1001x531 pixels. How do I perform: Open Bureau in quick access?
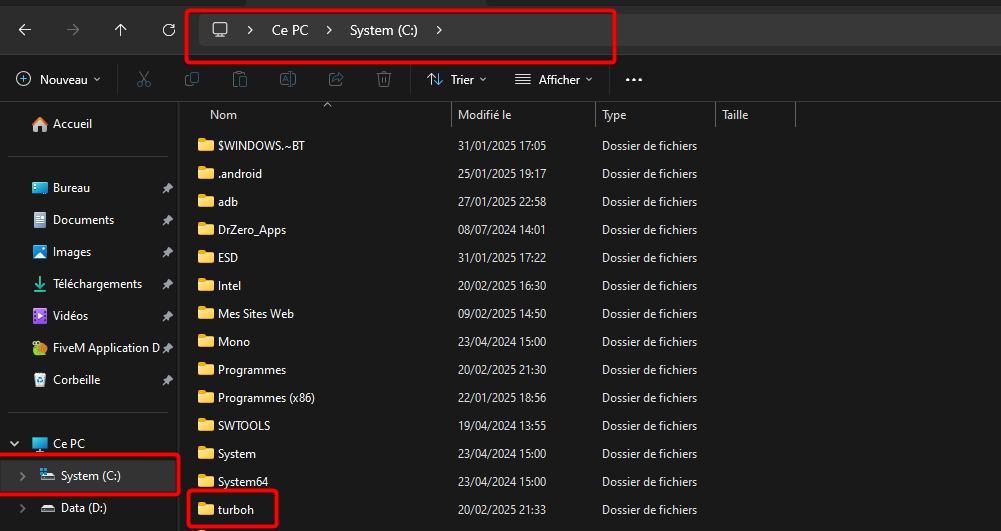pos(61,188)
